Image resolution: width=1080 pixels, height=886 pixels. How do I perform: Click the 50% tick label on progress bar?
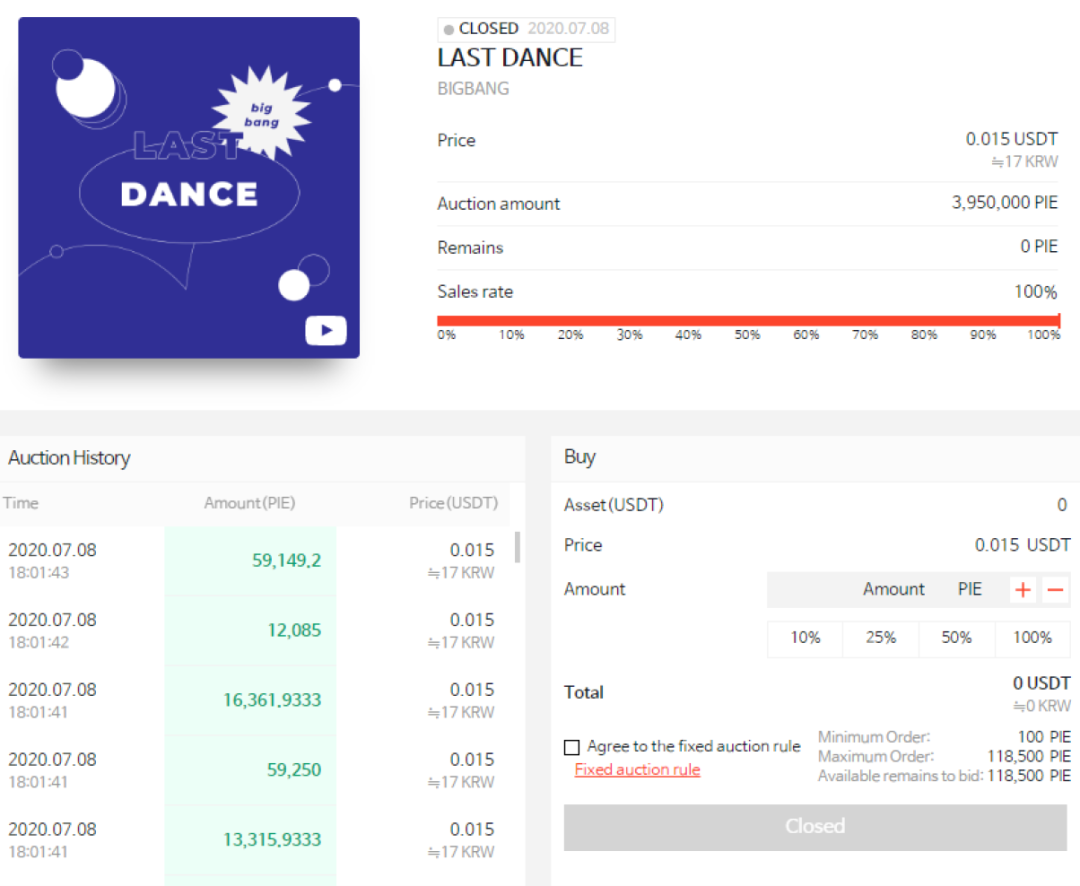(747, 336)
